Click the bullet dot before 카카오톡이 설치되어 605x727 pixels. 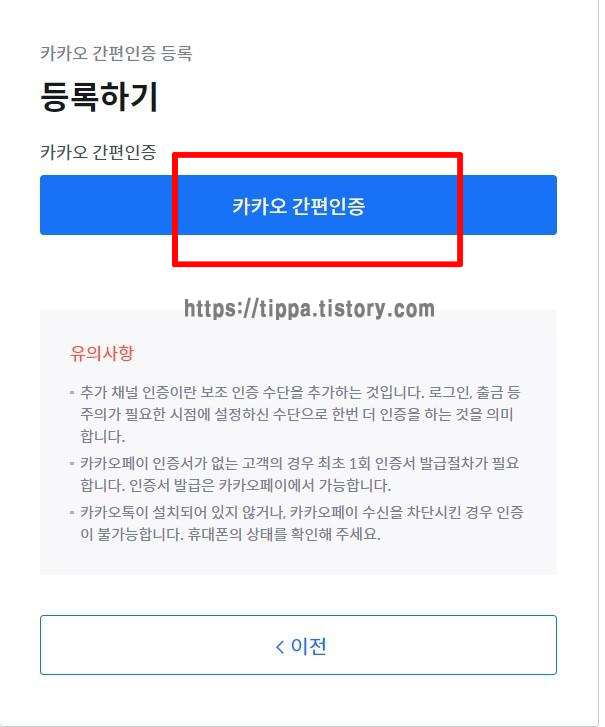[72, 512]
